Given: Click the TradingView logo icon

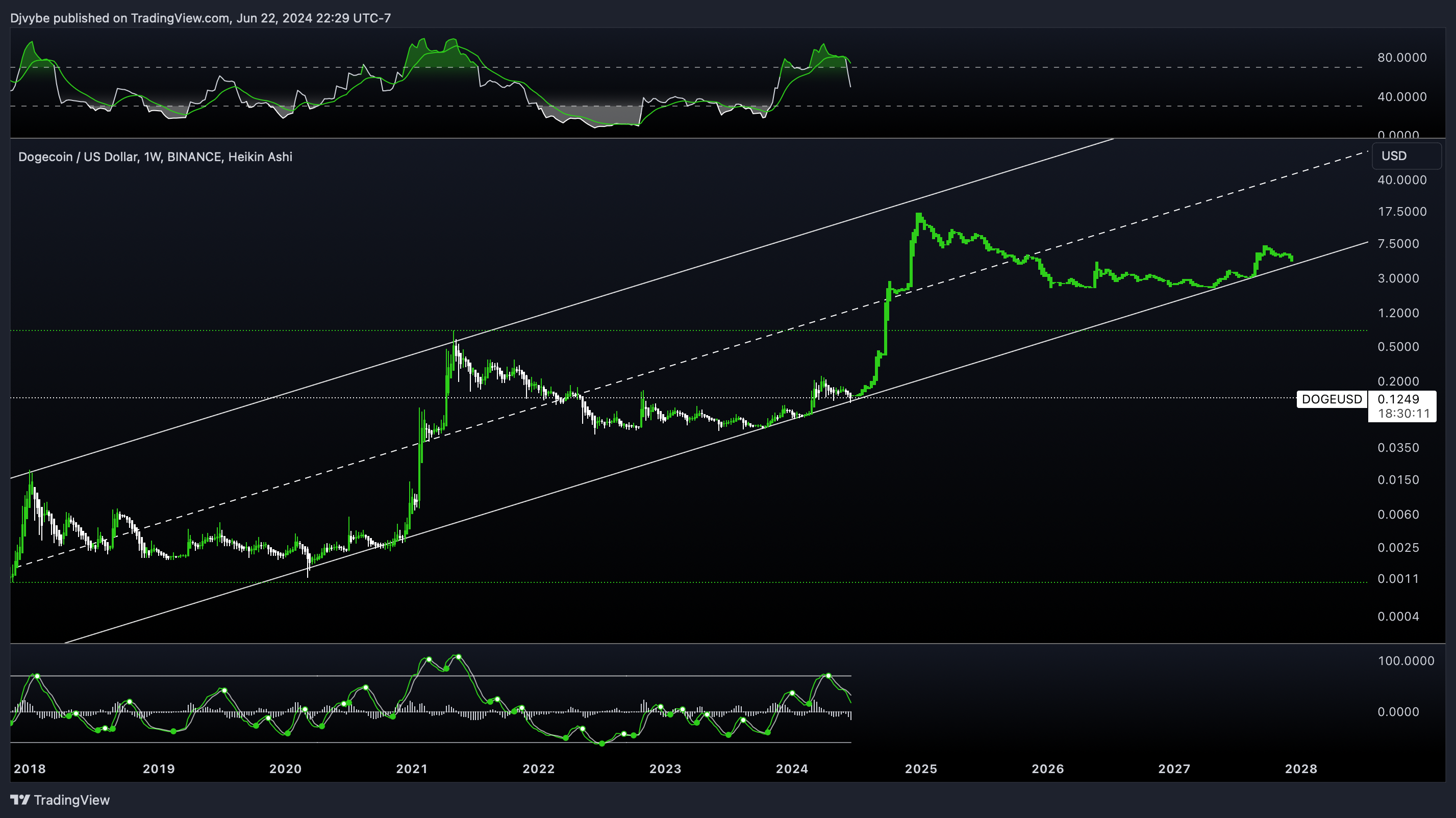Looking at the screenshot, I should (x=20, y=800).
